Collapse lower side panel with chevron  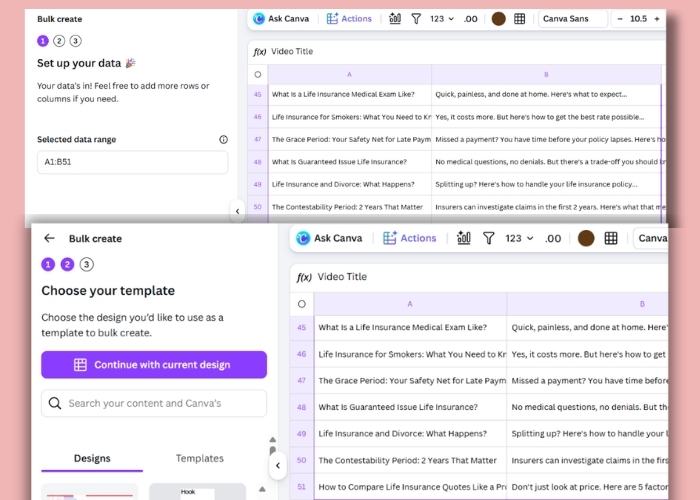(278, 466)
